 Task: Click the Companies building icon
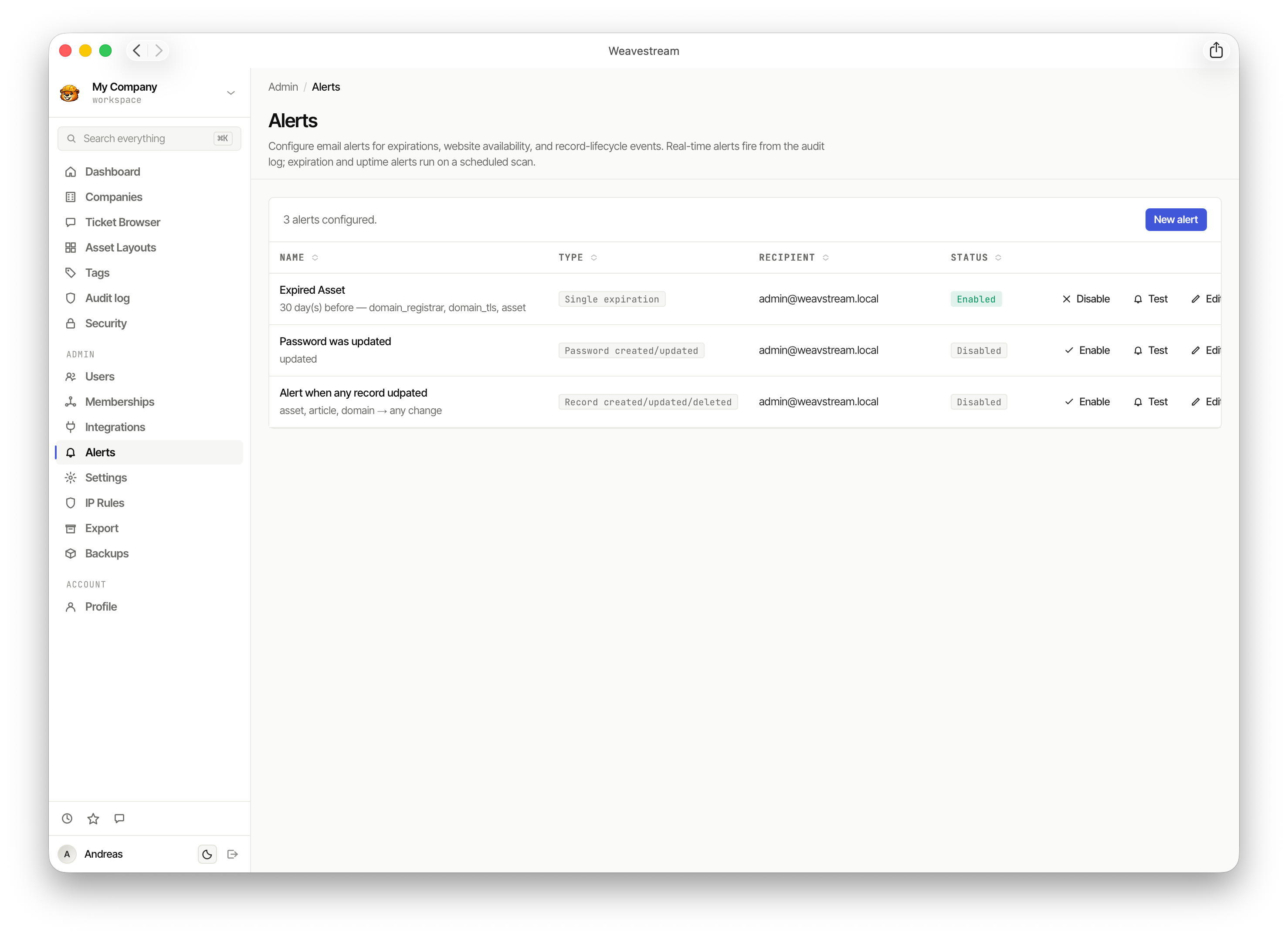71,197
